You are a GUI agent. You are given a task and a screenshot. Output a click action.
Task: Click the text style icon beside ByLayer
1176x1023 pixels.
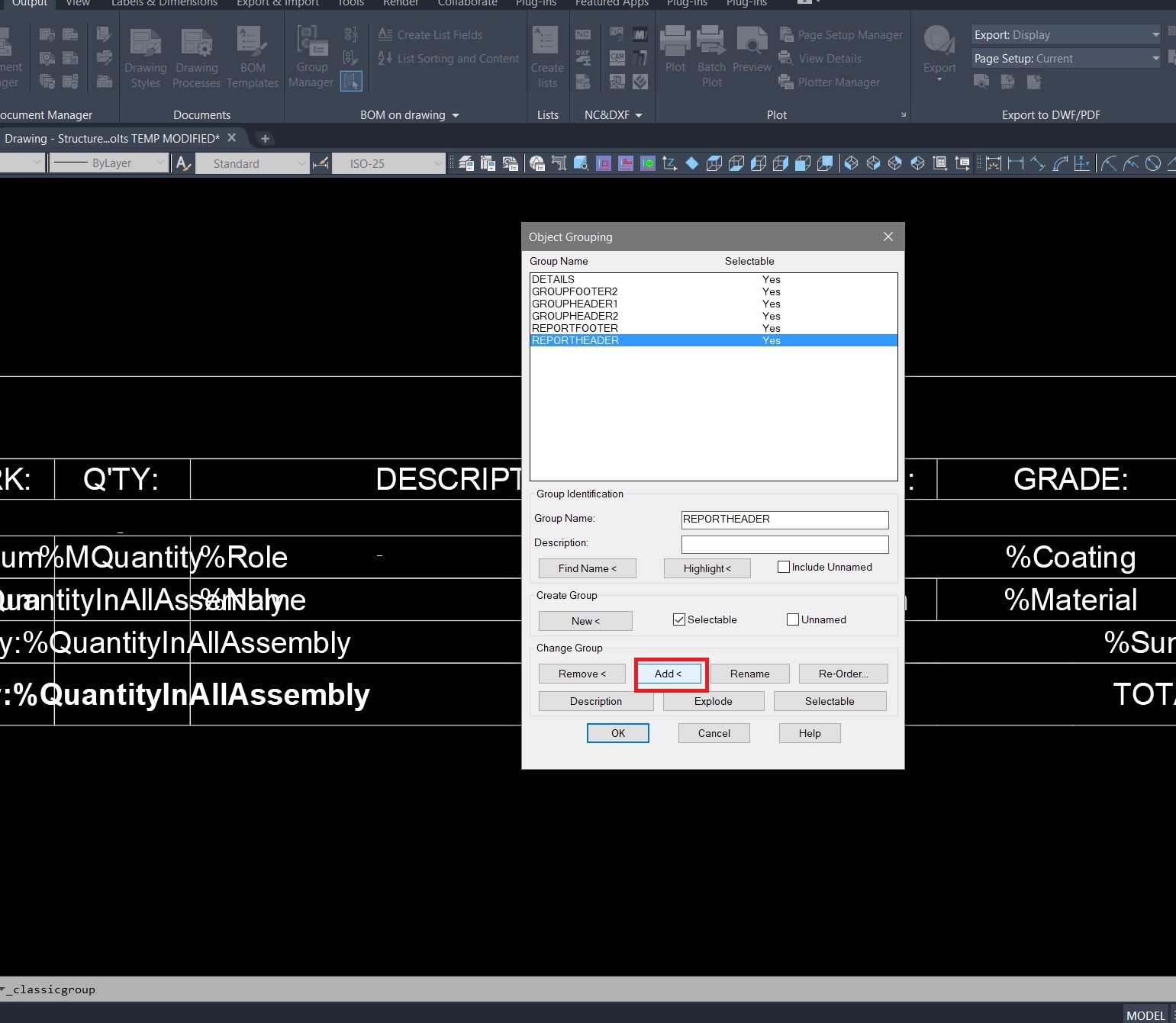point(183,163)
